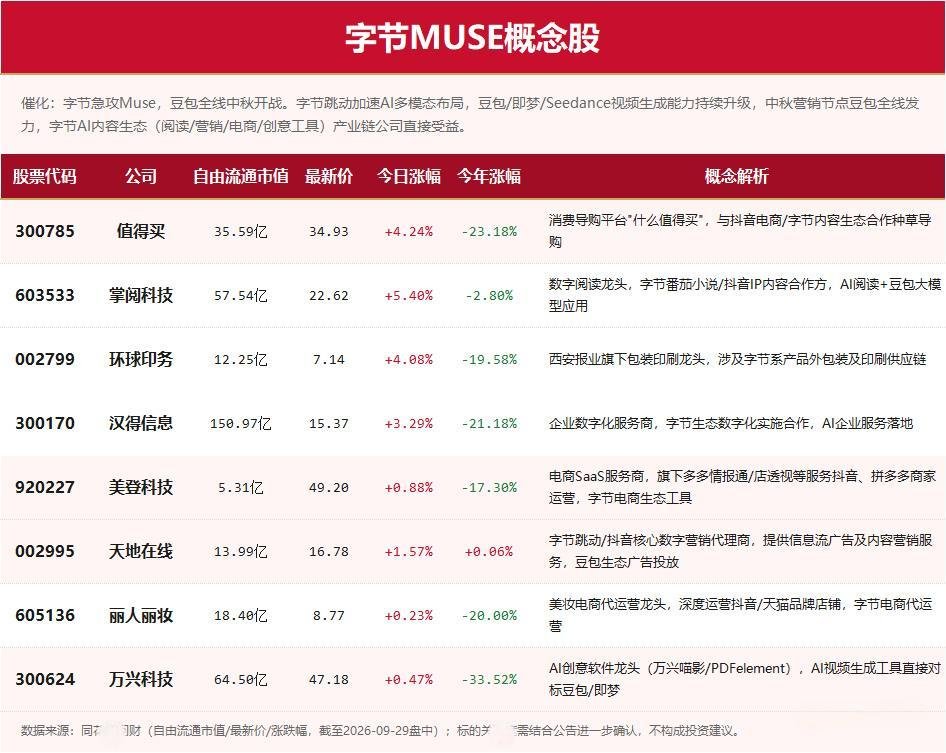Click yearly change -20.00%
This screenshot has height=753, width=946.
point(489,615)
